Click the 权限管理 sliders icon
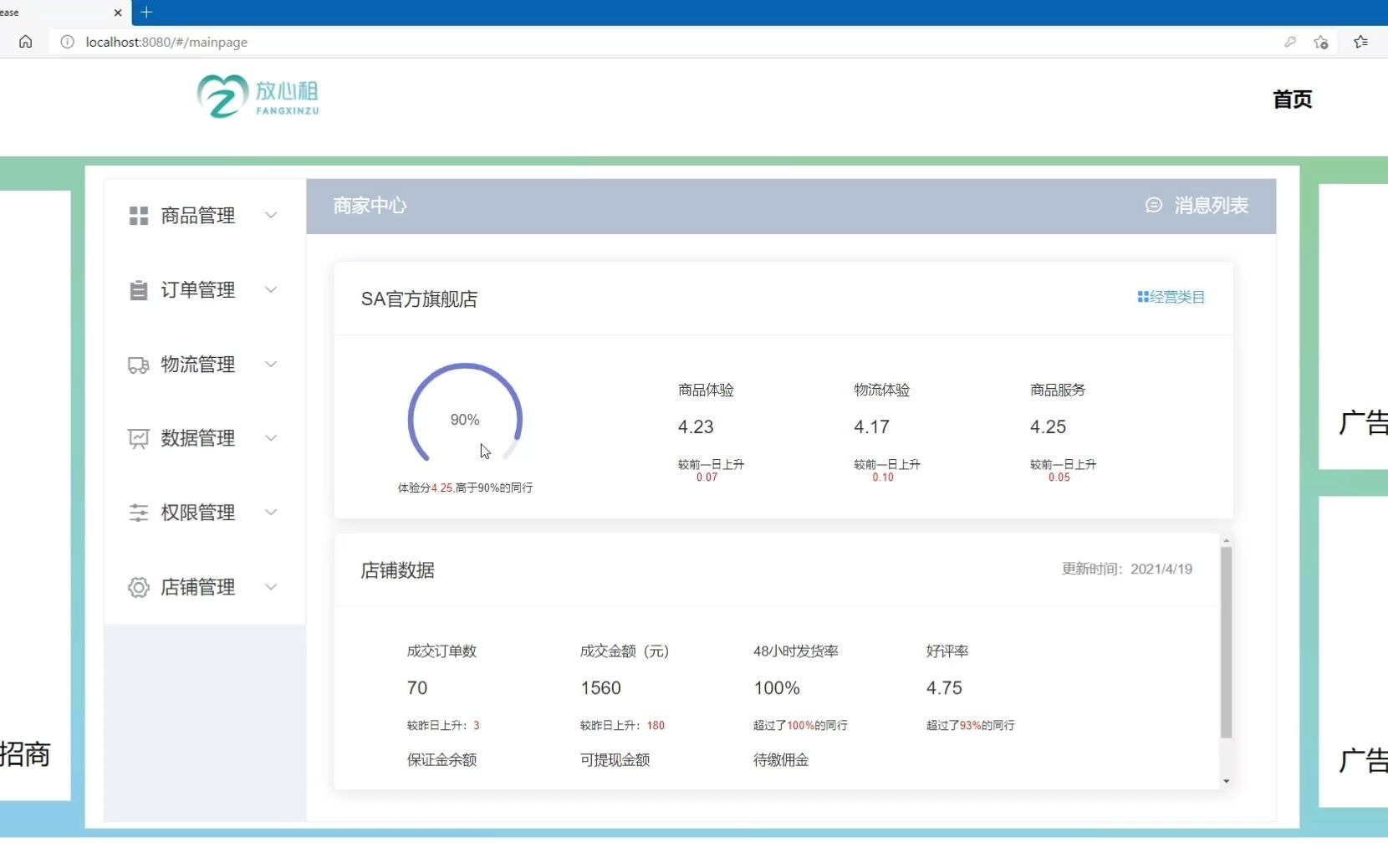The height and width of the screenshot is (868, 1388). point(139,513)
